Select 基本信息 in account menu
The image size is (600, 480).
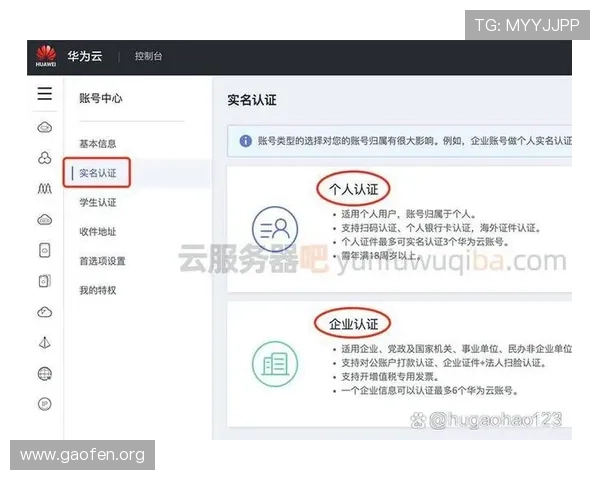click(98, 144)
